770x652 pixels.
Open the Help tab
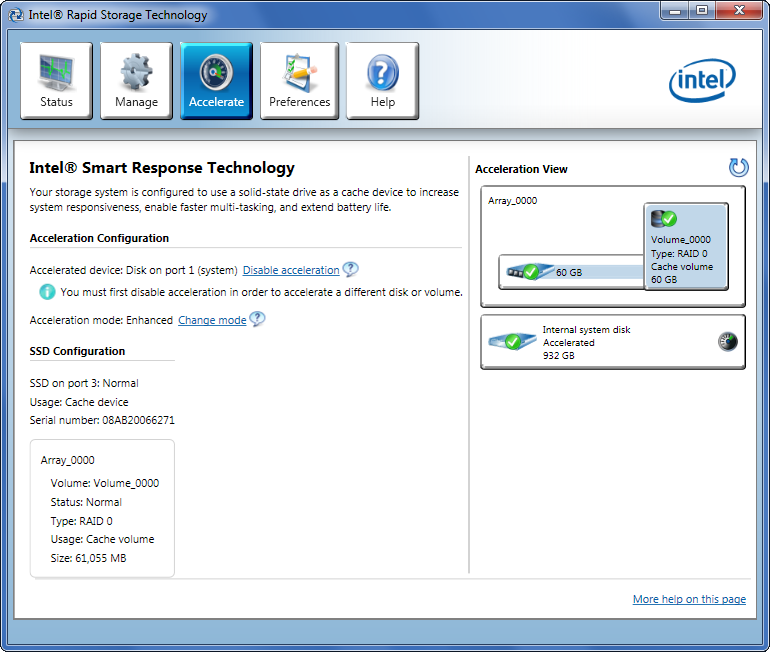pos(383,81)
